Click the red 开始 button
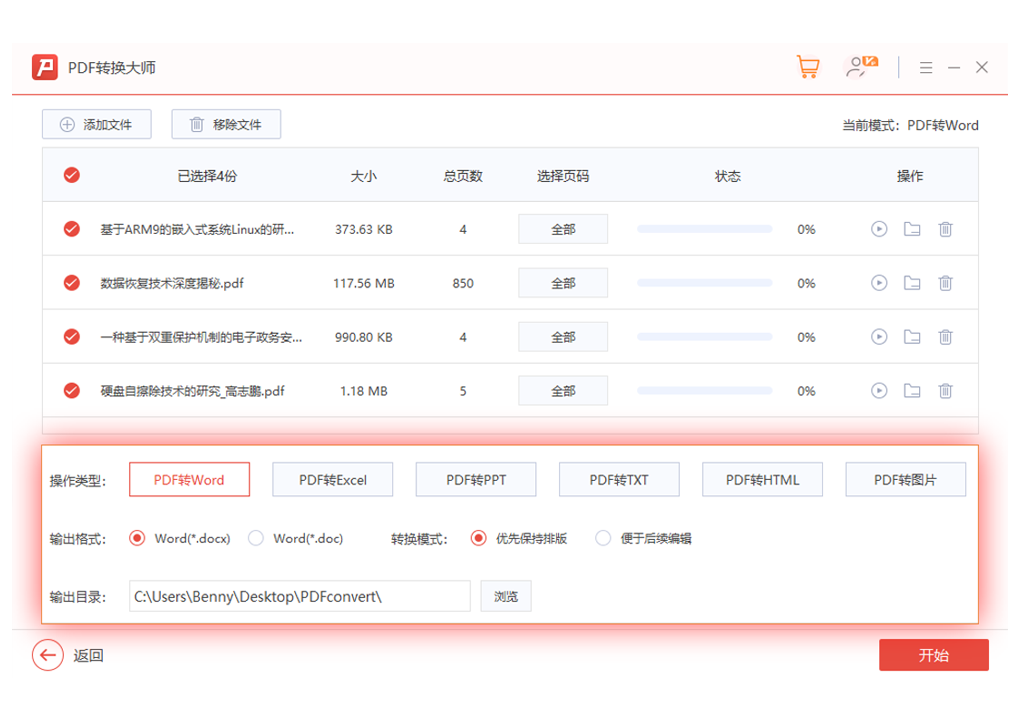Viewport: 1020px width, 720px height. [933, 655]
